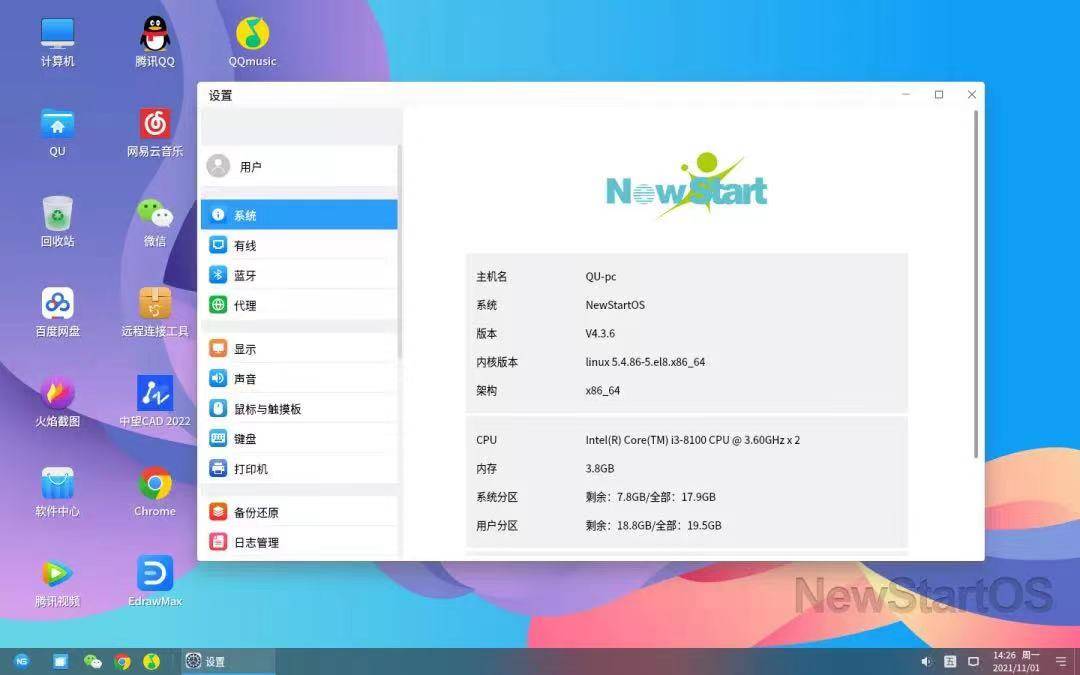Open 显示 display settings
This screenshot has width=1080, height=675.
(x=299, y=349)
